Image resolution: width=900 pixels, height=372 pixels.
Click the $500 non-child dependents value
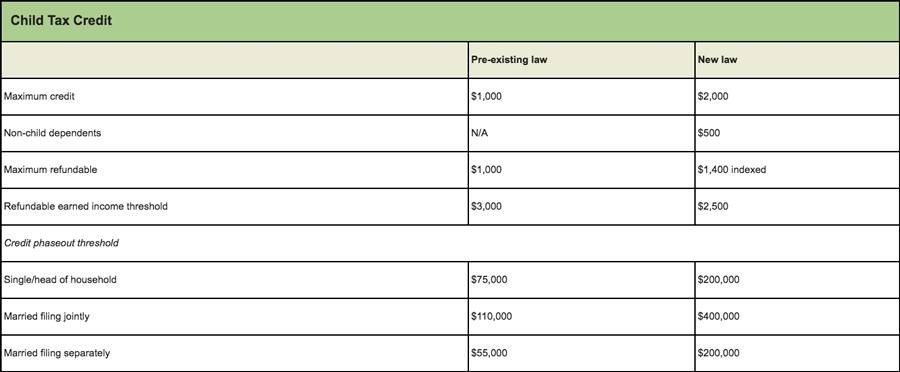click(709, 133)
